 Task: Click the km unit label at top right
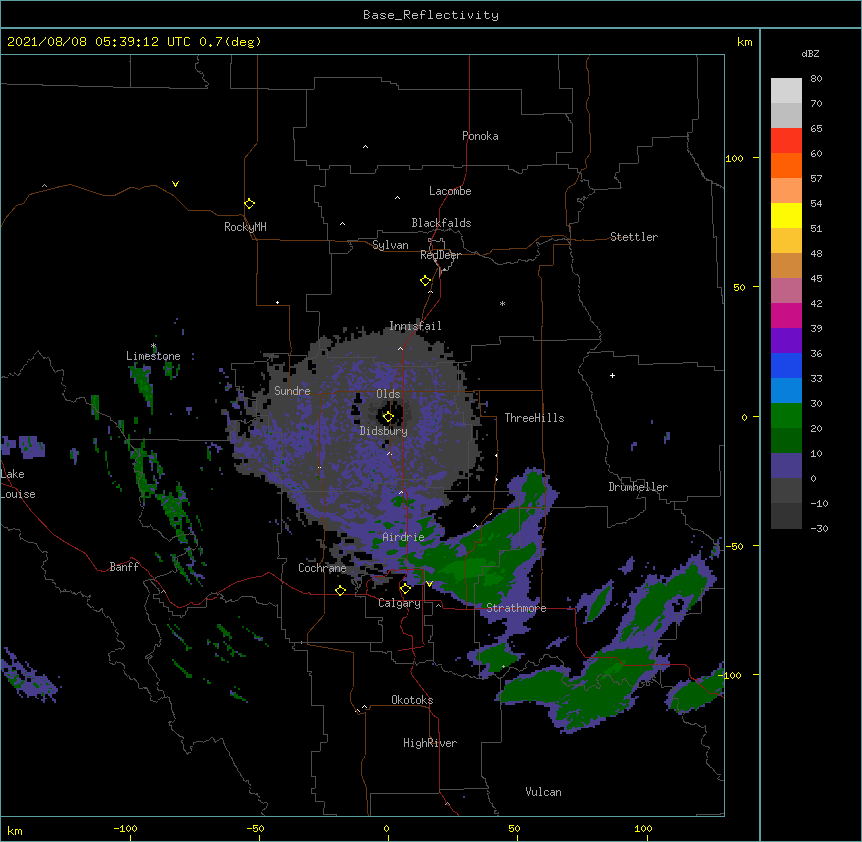coord(744,42)
